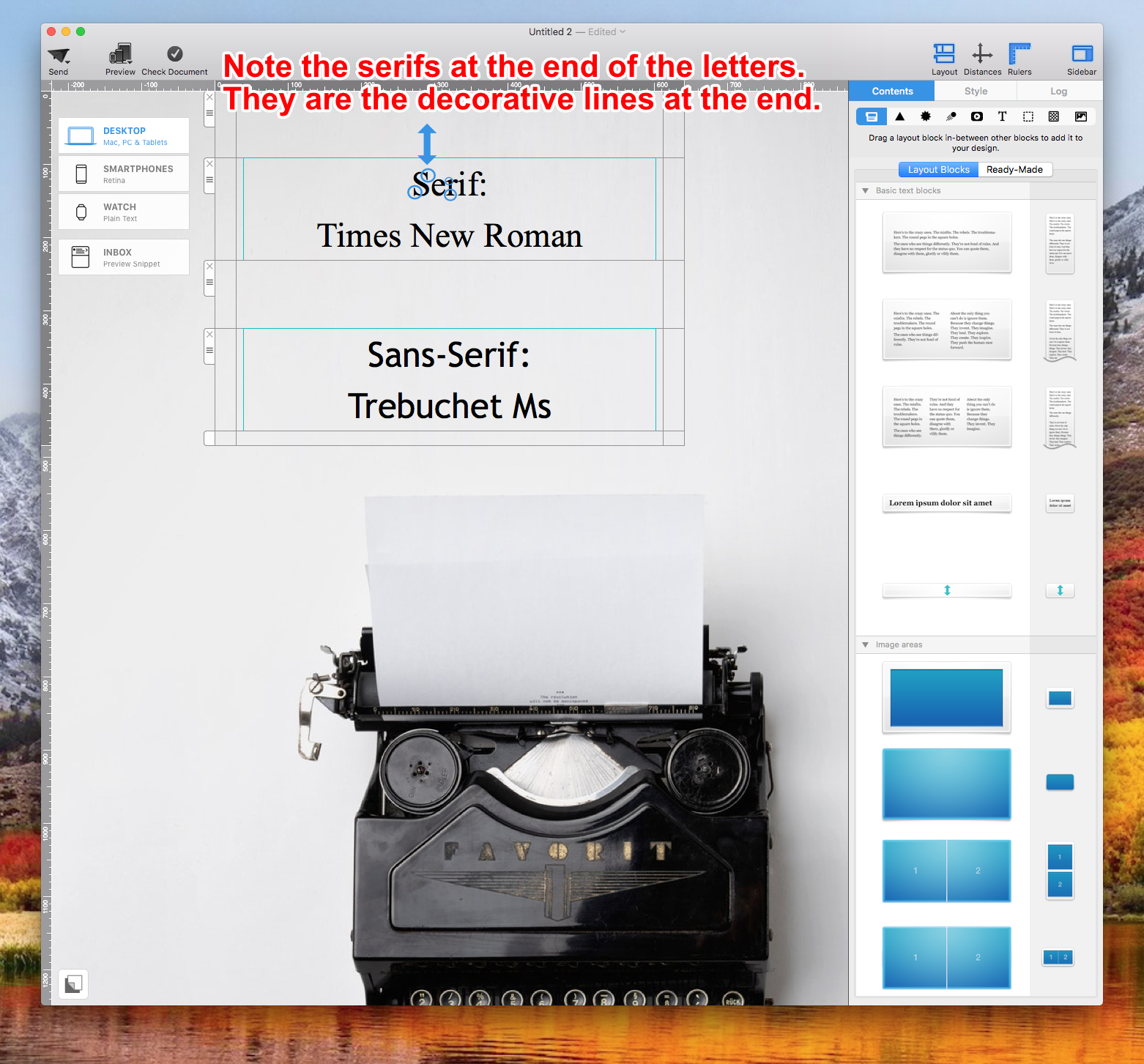Select the mobile single-column text thumbnail
The image size is (1144, 1064).
click(1060, 244)
